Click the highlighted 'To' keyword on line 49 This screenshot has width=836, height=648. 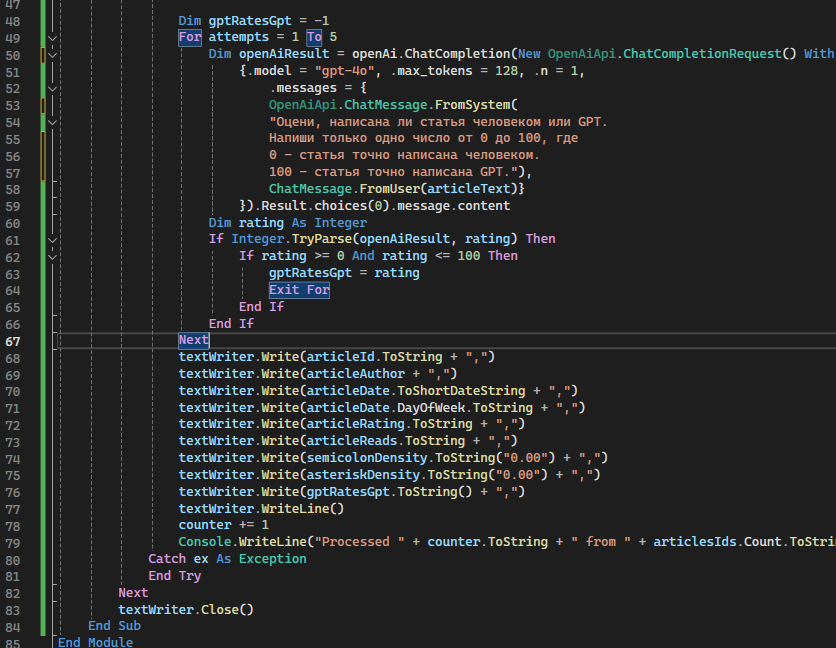[314, 37]
